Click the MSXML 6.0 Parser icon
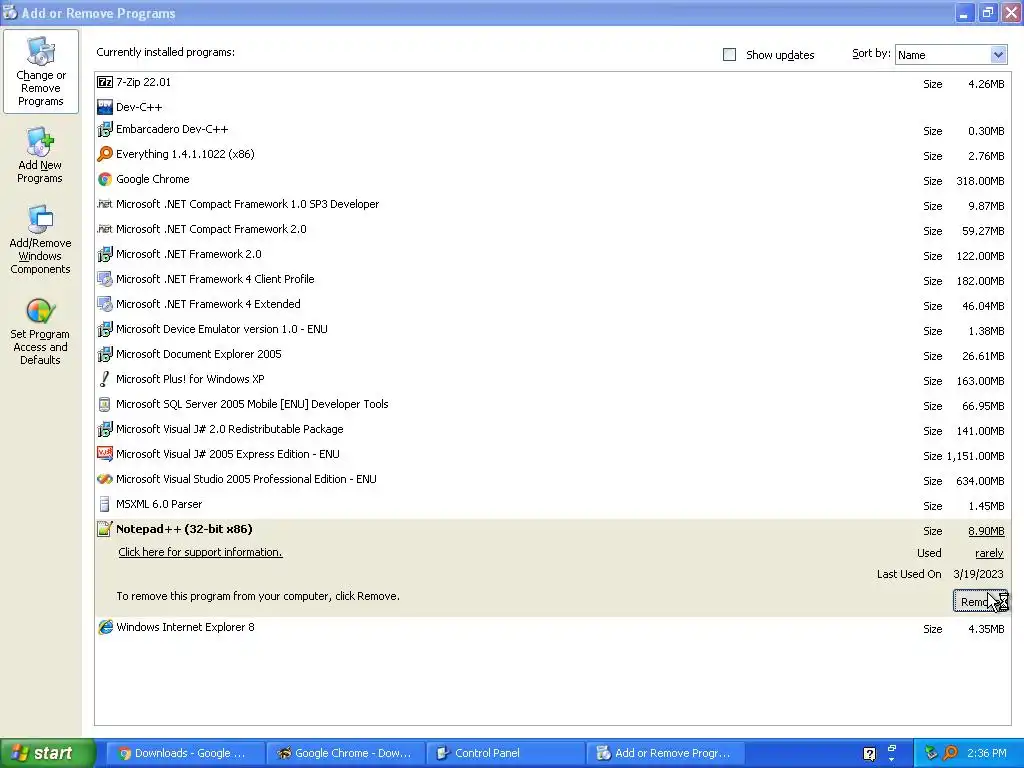The width and height of the screenshot is (1024, 768). [x=104, y=504]
